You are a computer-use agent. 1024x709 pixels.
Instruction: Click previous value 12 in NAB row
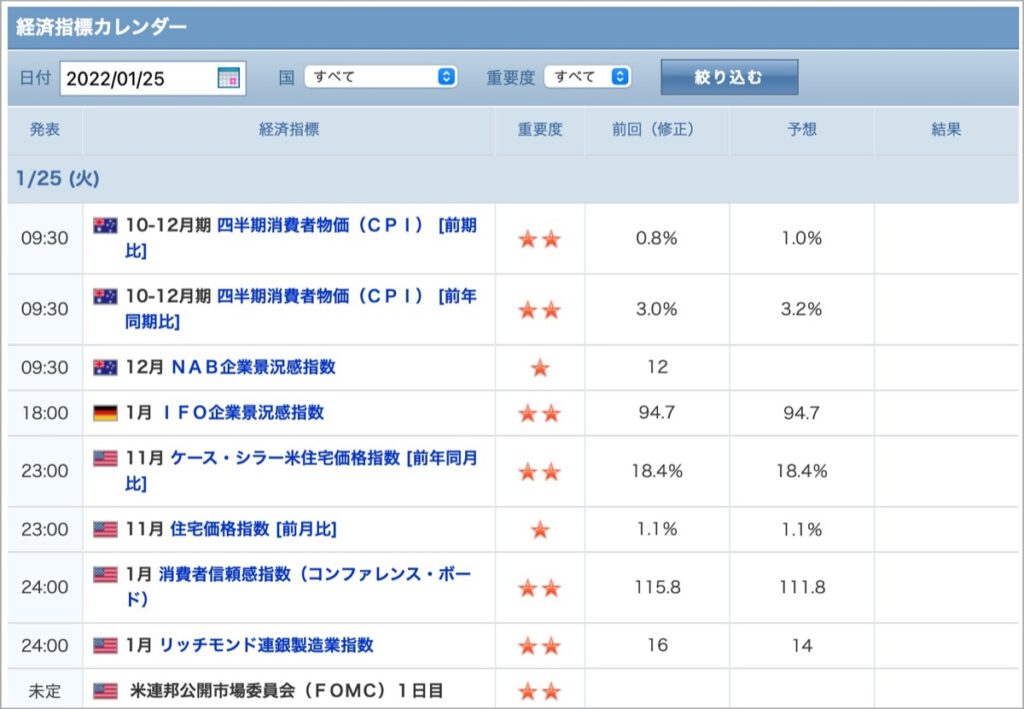[658, 367]
